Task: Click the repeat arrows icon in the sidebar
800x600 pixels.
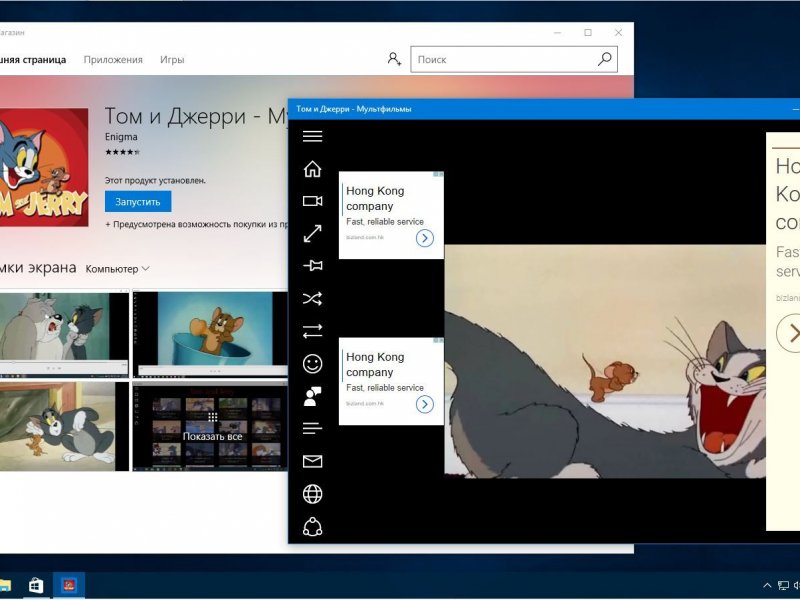Action: point(312,331)
